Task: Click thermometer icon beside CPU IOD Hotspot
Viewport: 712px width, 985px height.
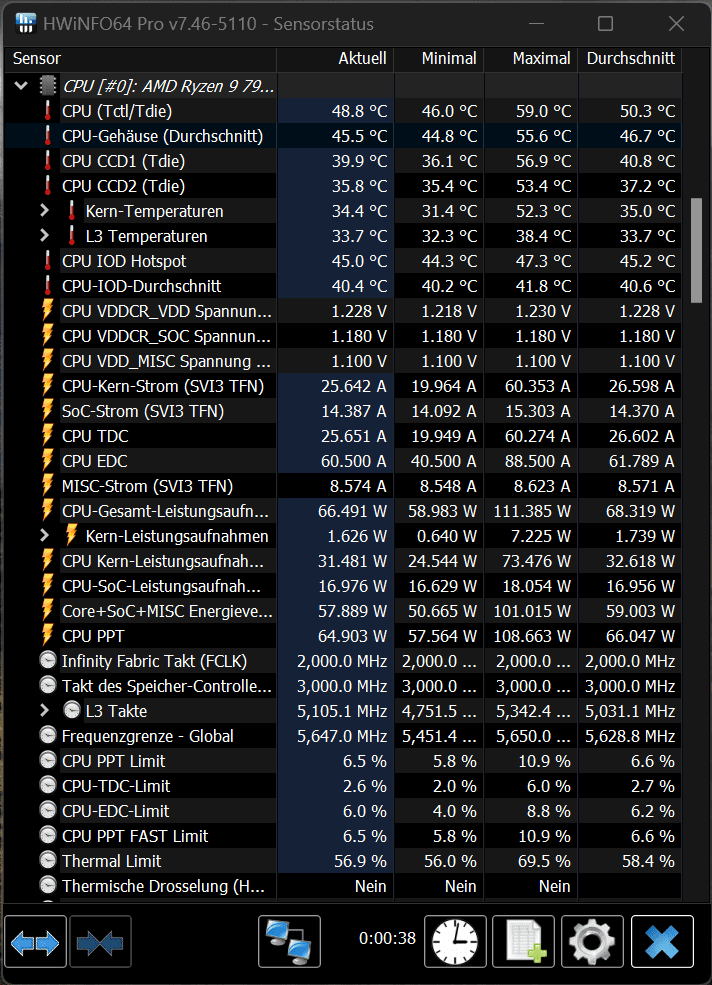Action: [48, 261]
